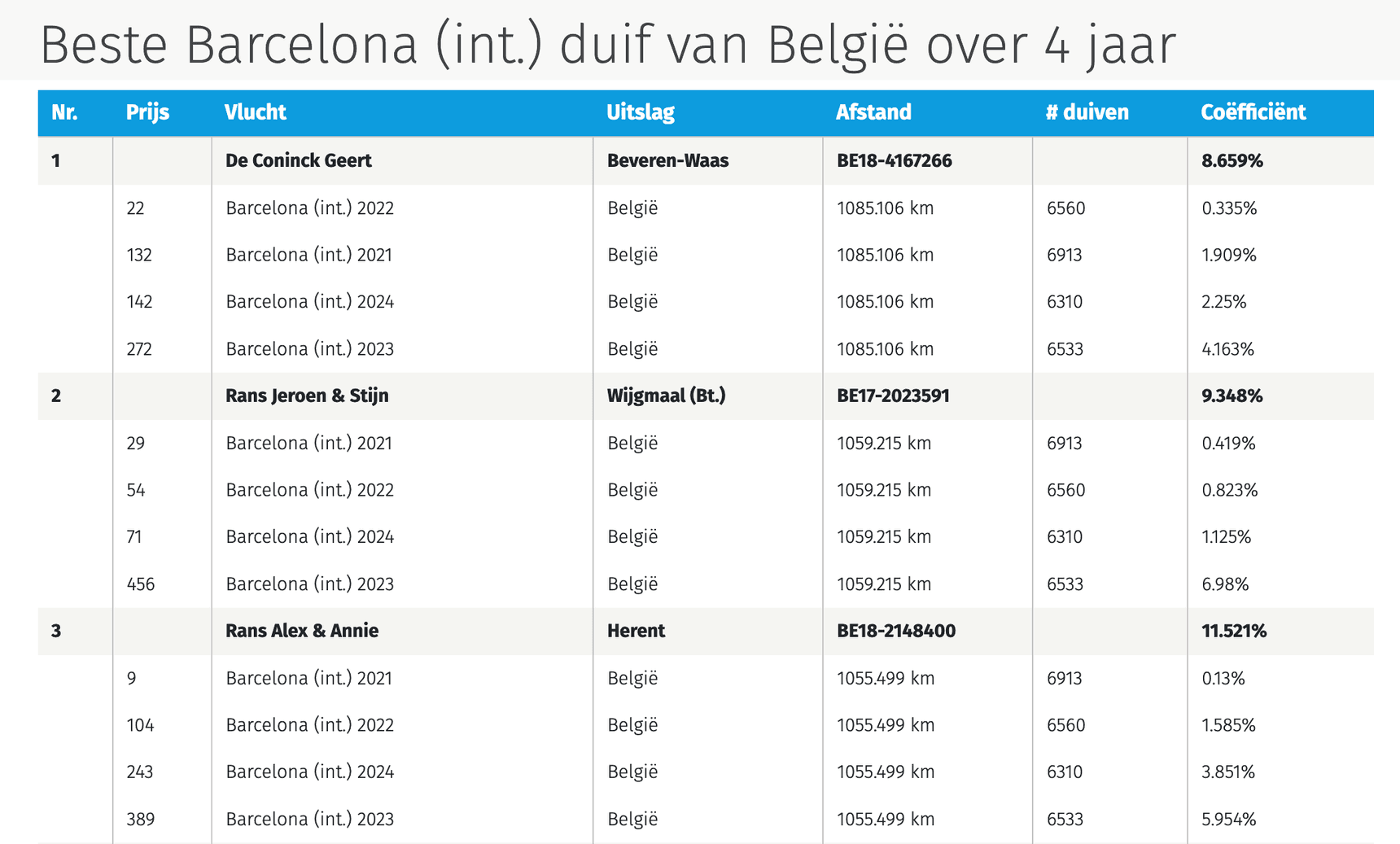The height and width of the screenshot is (844, 1400).
Task: Select ring number BE18-2148400
Action: coord(896,632)
